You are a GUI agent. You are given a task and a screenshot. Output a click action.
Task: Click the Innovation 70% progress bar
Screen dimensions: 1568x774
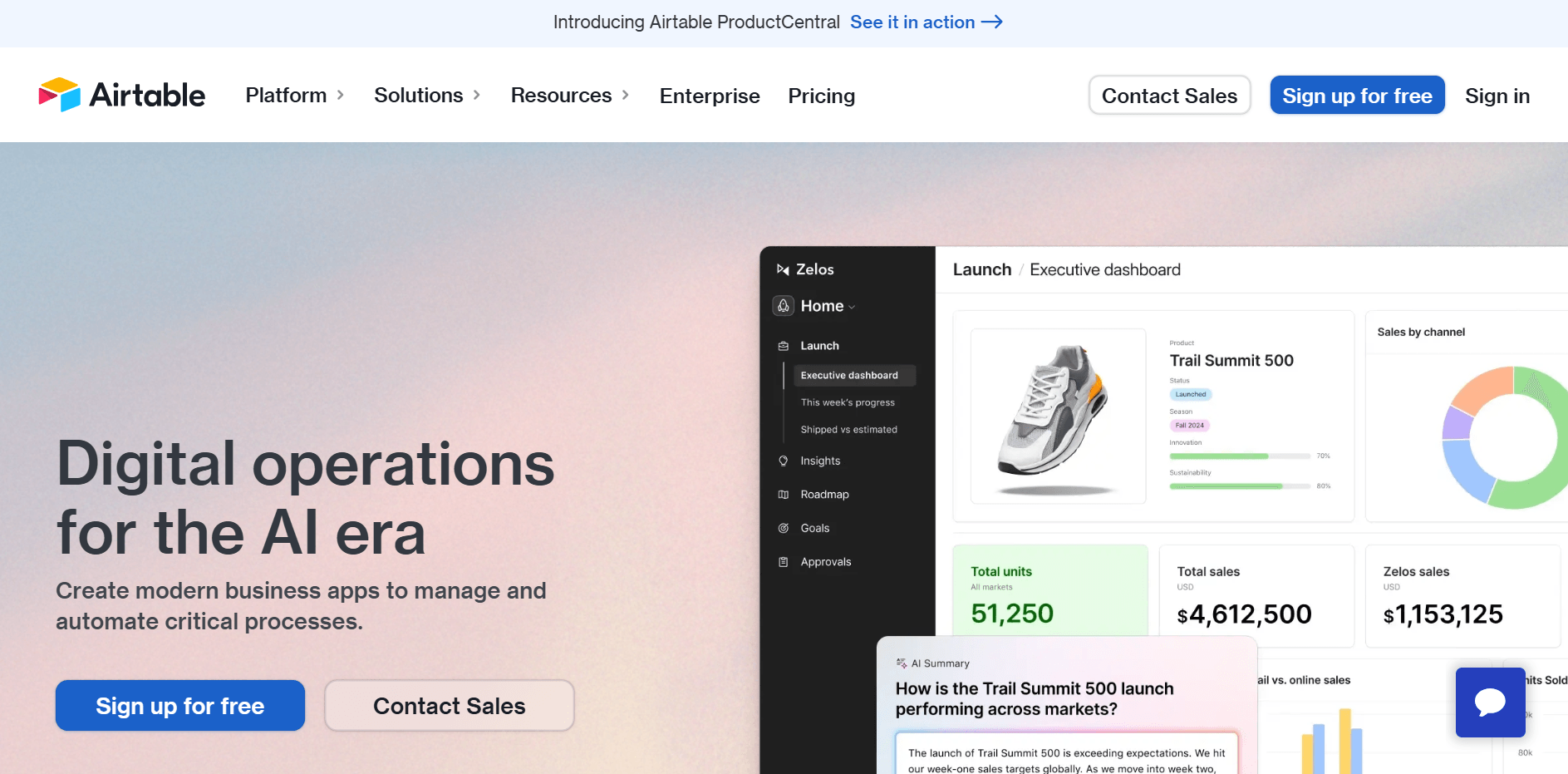tap(1240, 456)
